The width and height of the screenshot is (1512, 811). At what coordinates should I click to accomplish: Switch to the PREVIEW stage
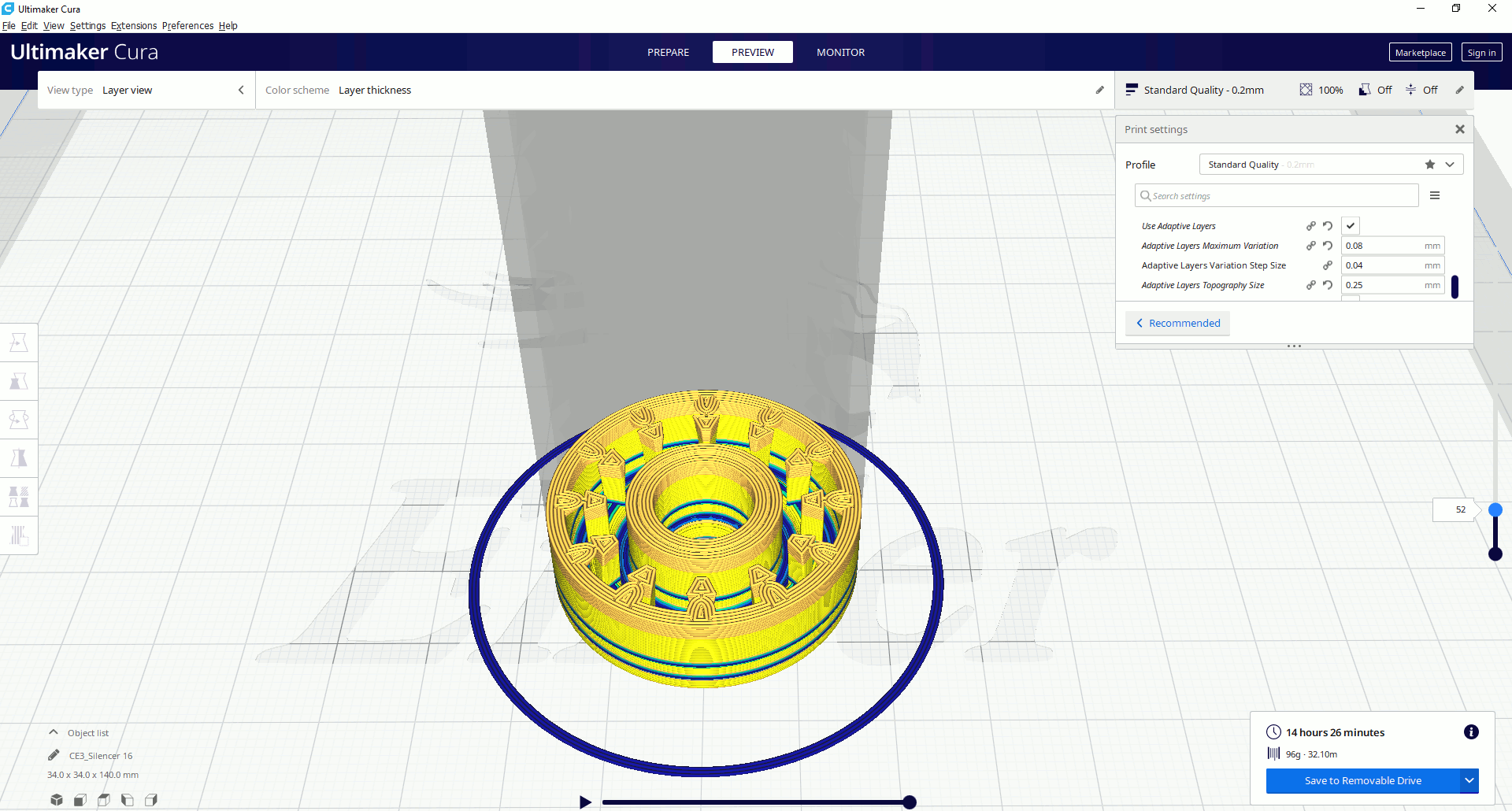pos(753,52)
